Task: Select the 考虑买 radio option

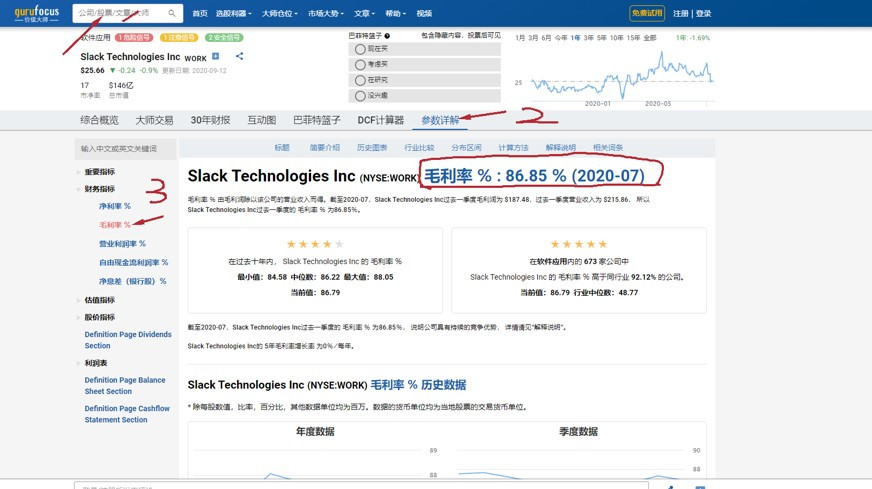Action: (360, 65)
